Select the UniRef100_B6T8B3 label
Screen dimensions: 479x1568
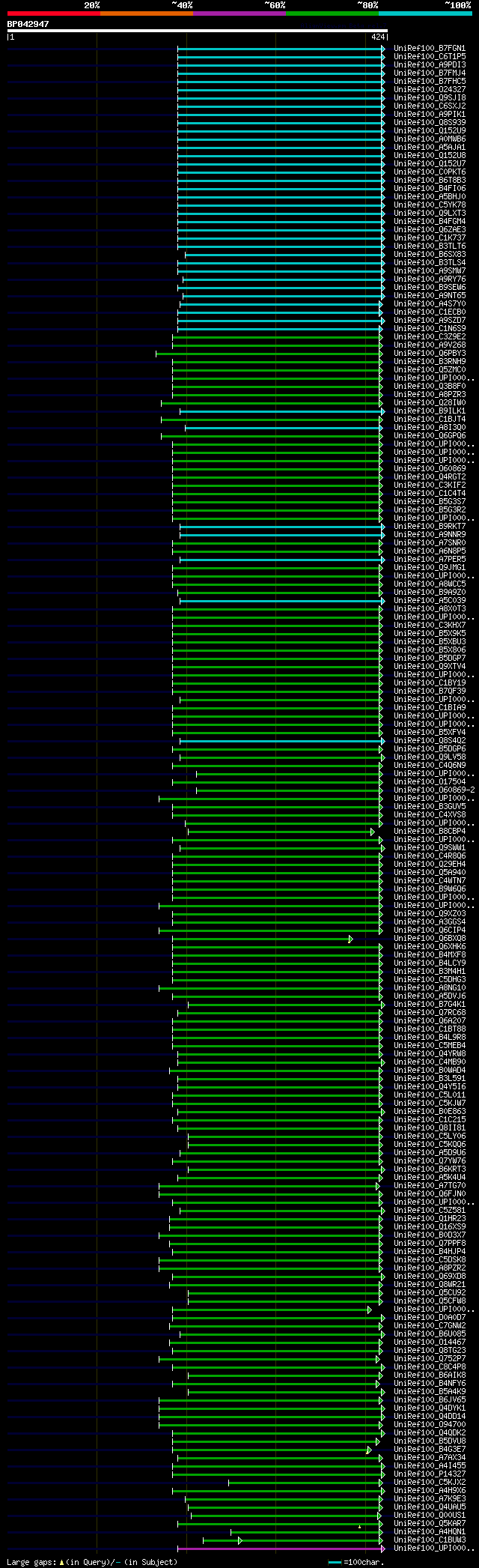pos(430,181)
